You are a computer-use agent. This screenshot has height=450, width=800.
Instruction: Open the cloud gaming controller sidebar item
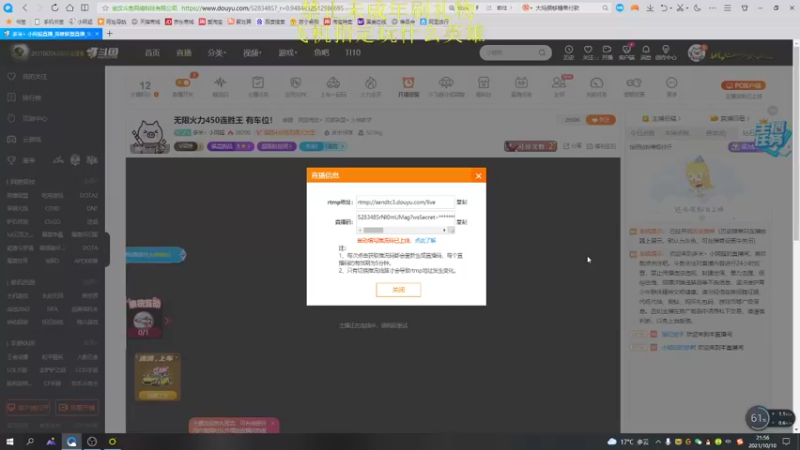(32, 139)
